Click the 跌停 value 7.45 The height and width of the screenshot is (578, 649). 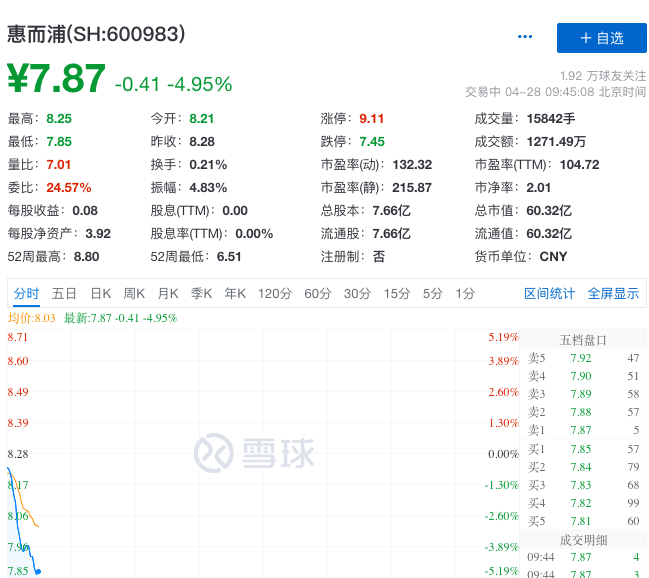click(x=372, y=142)
